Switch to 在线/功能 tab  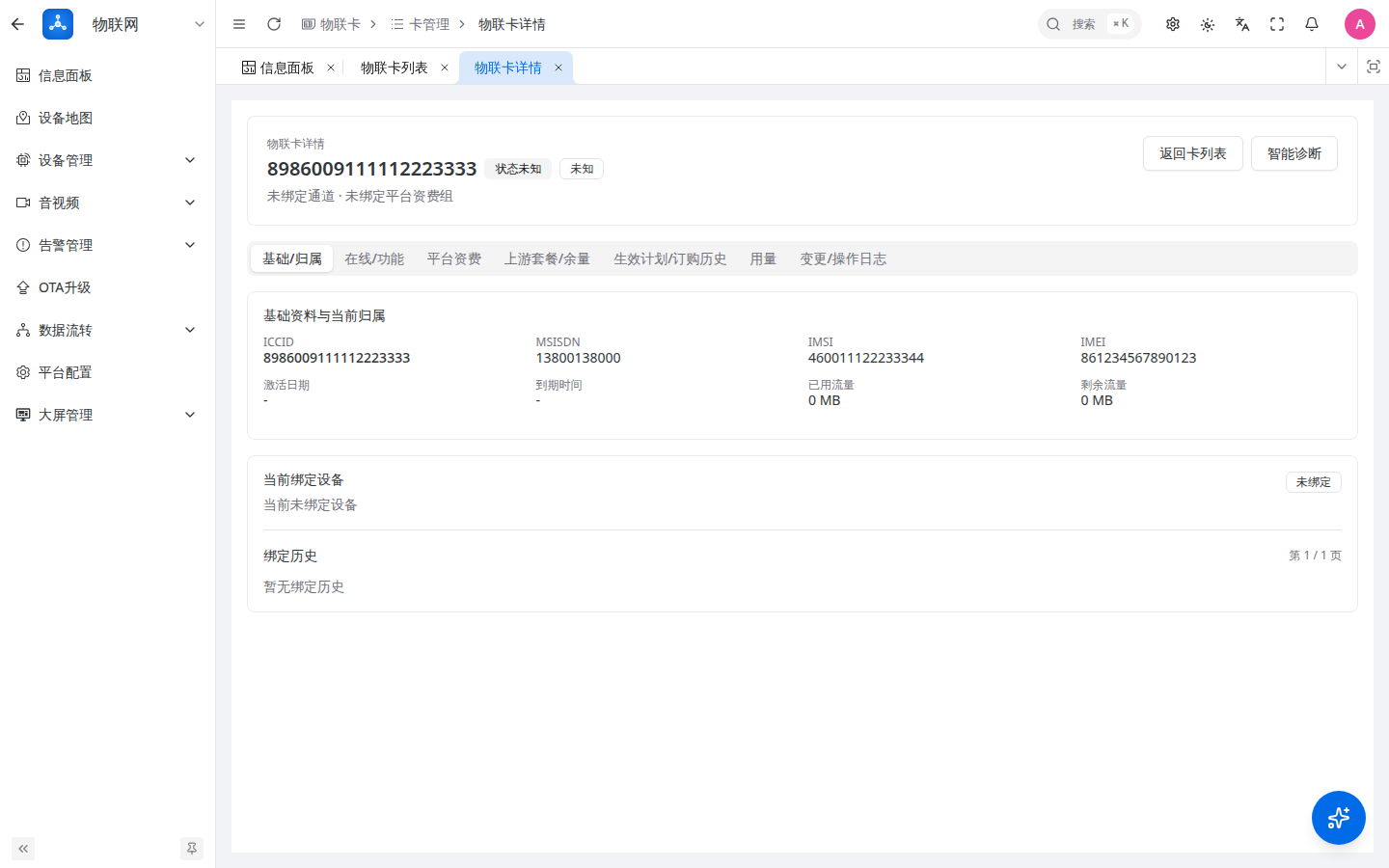(374, 258)
